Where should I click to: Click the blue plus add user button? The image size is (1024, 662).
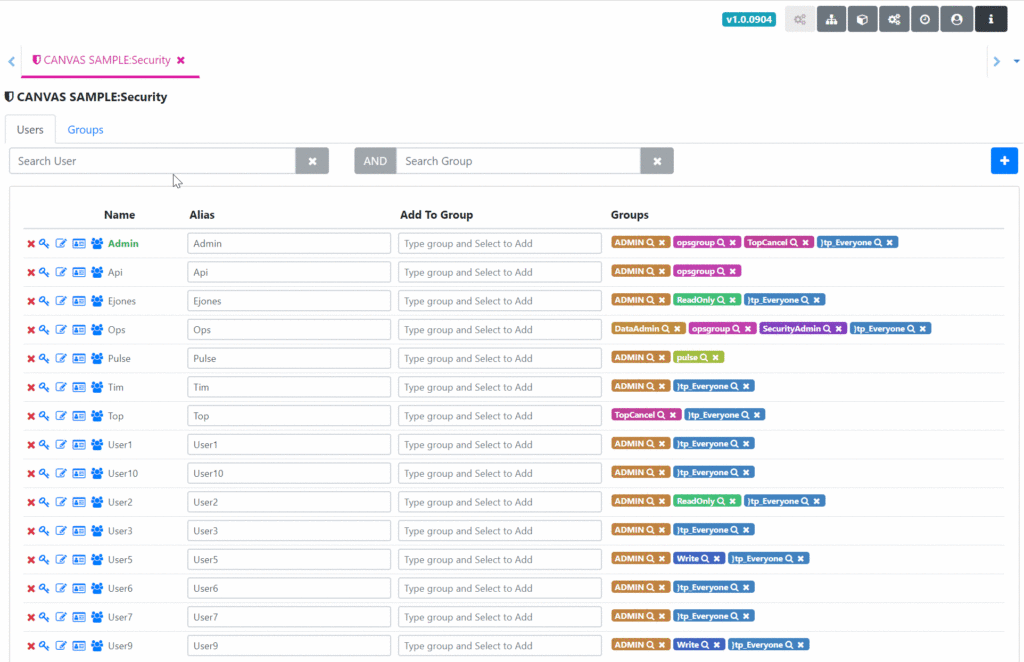[1004, 160]
